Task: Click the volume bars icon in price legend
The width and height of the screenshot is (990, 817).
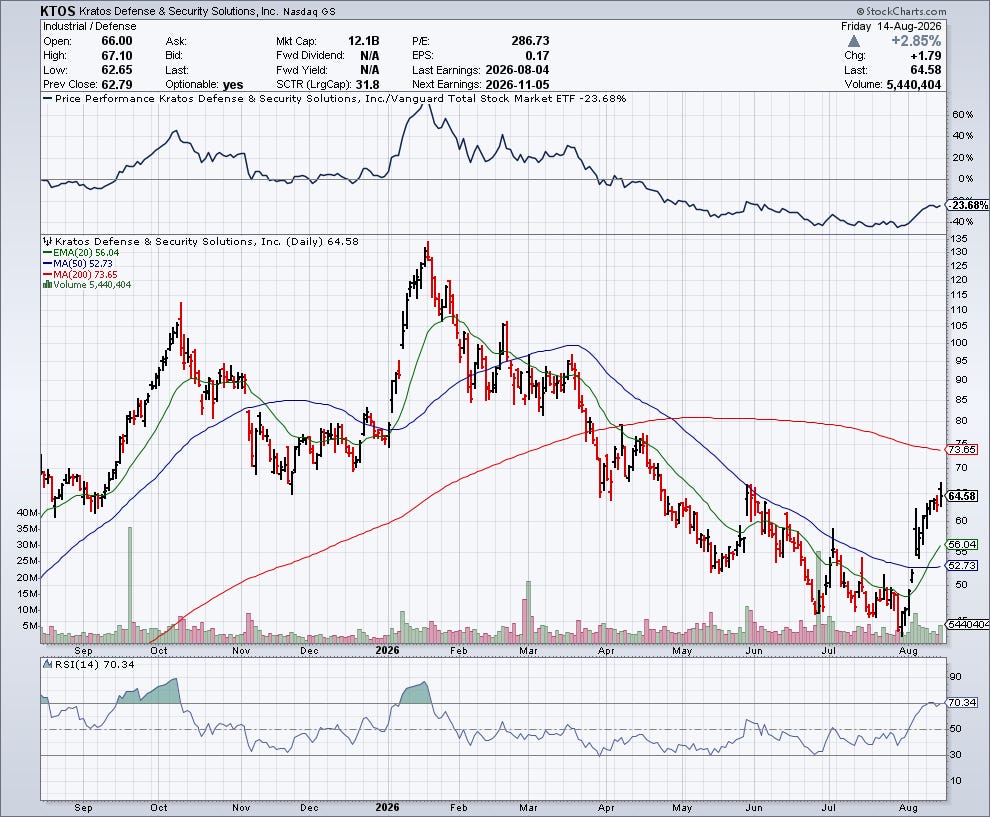Action: click(x=47, y=285)
